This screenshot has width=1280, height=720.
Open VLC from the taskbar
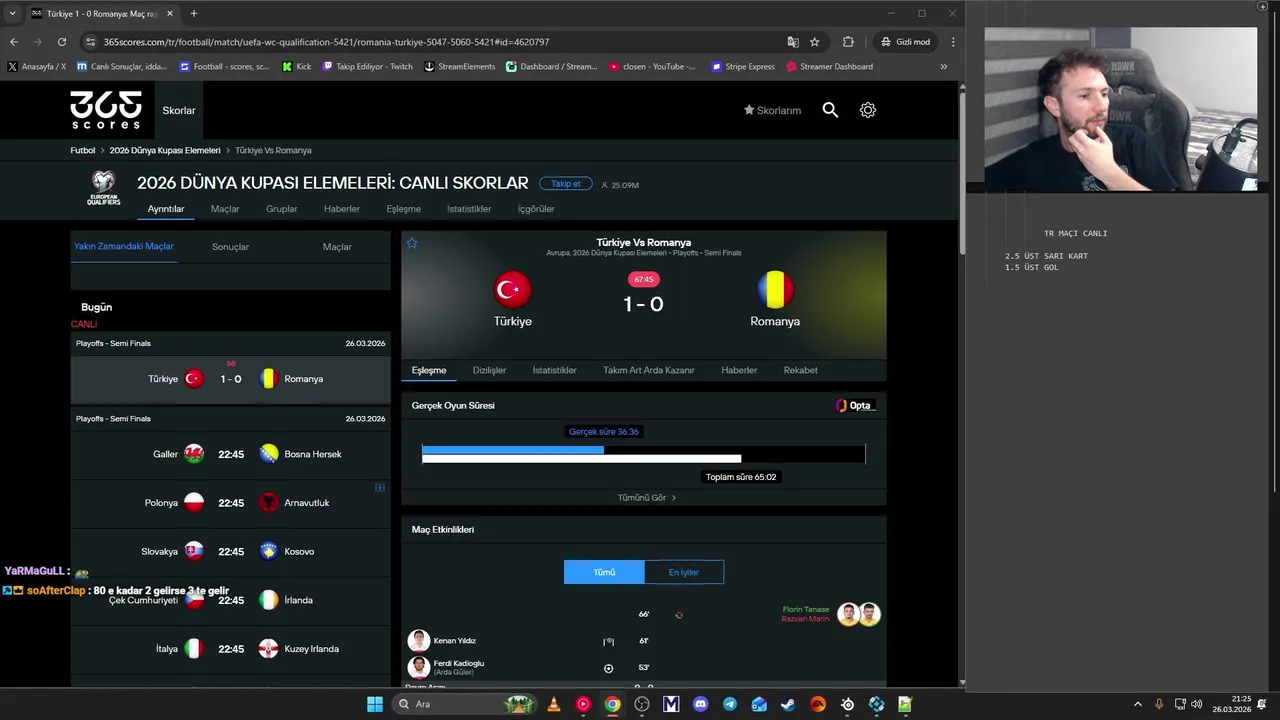coord(554,704)
